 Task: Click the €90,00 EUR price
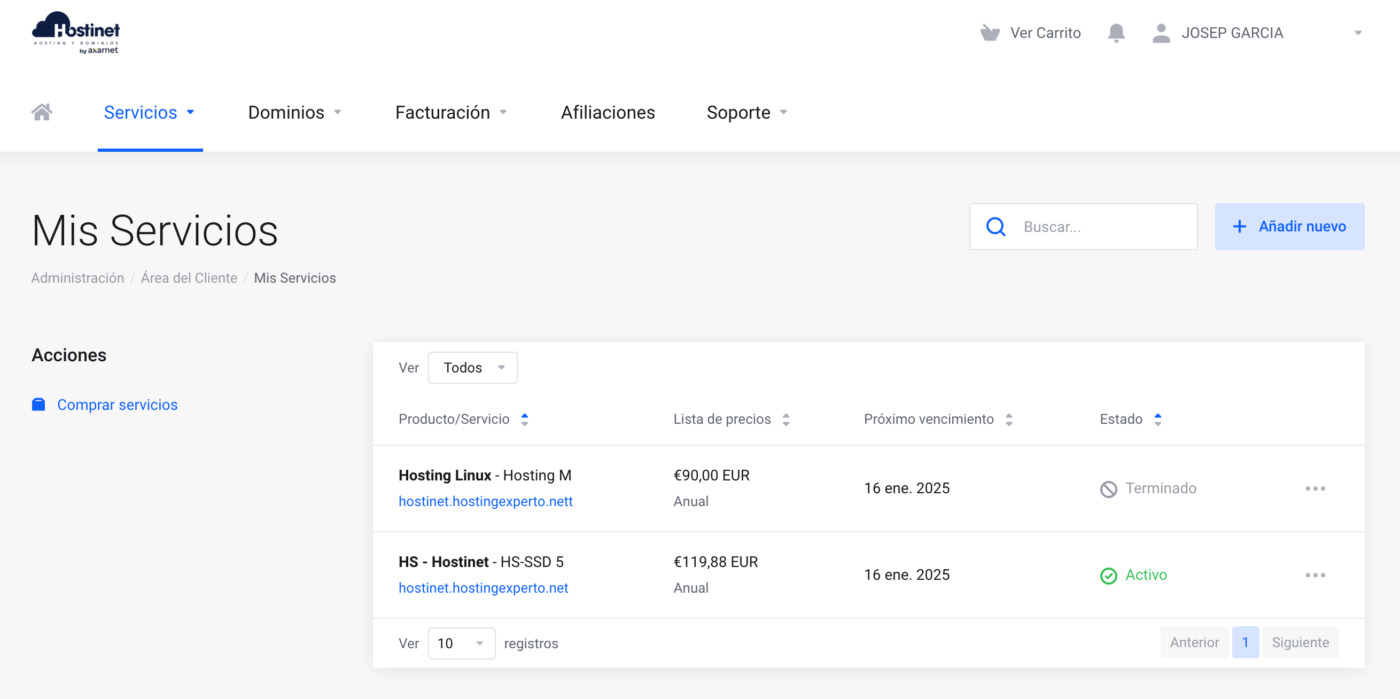point(712,476)
